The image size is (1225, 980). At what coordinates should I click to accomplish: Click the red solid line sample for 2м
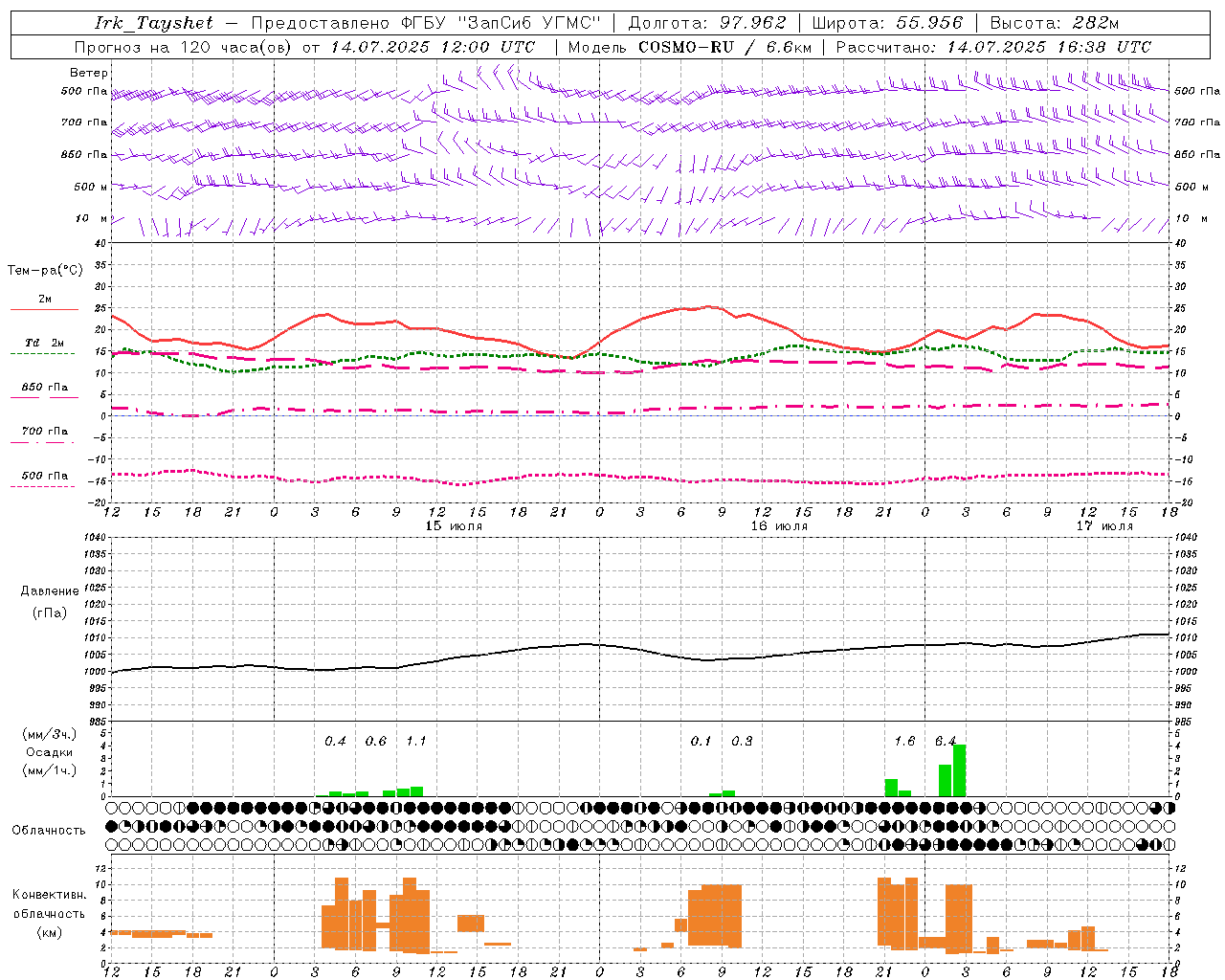(44, 309)
